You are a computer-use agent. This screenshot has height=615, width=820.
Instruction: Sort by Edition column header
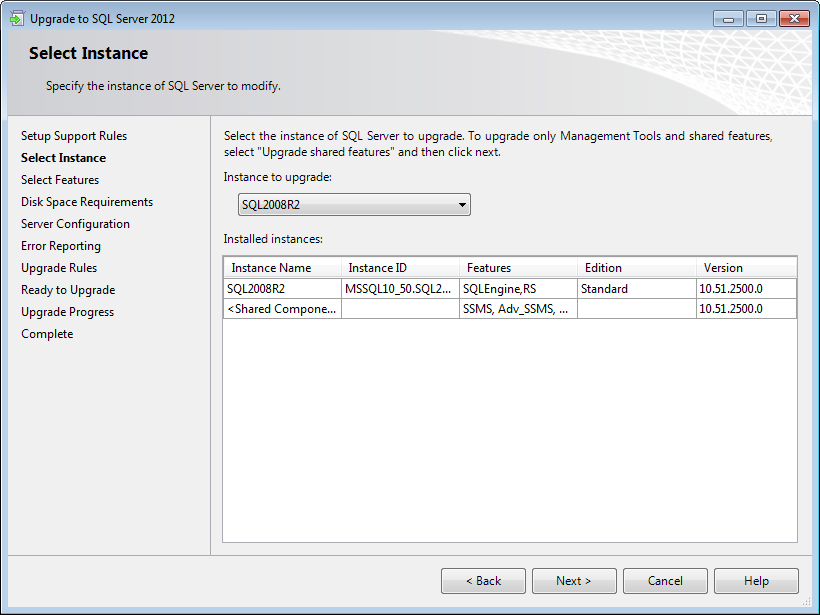click(x=636, y=268)
